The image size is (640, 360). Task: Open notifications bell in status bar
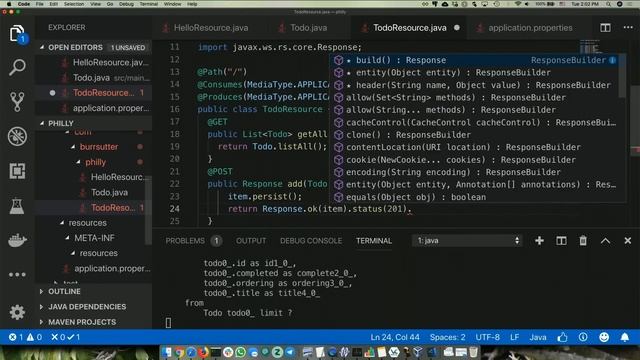(x=625, y=337)
